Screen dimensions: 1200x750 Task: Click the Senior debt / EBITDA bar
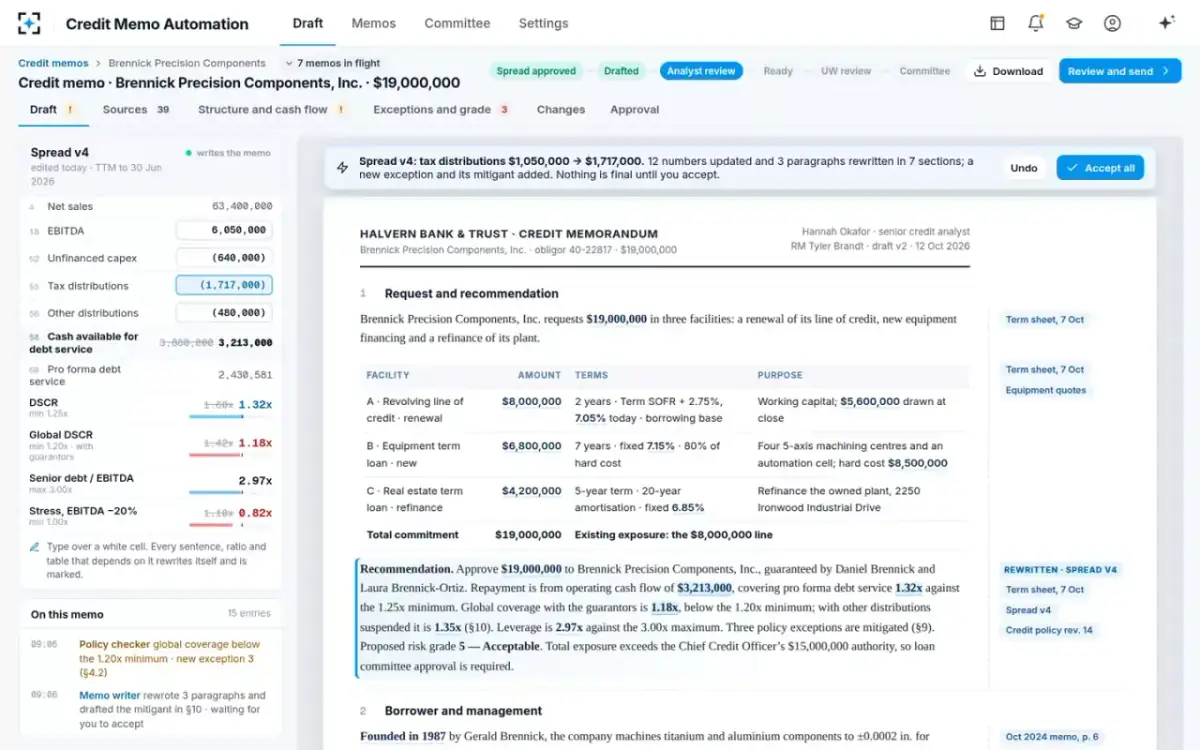[230, 492]
